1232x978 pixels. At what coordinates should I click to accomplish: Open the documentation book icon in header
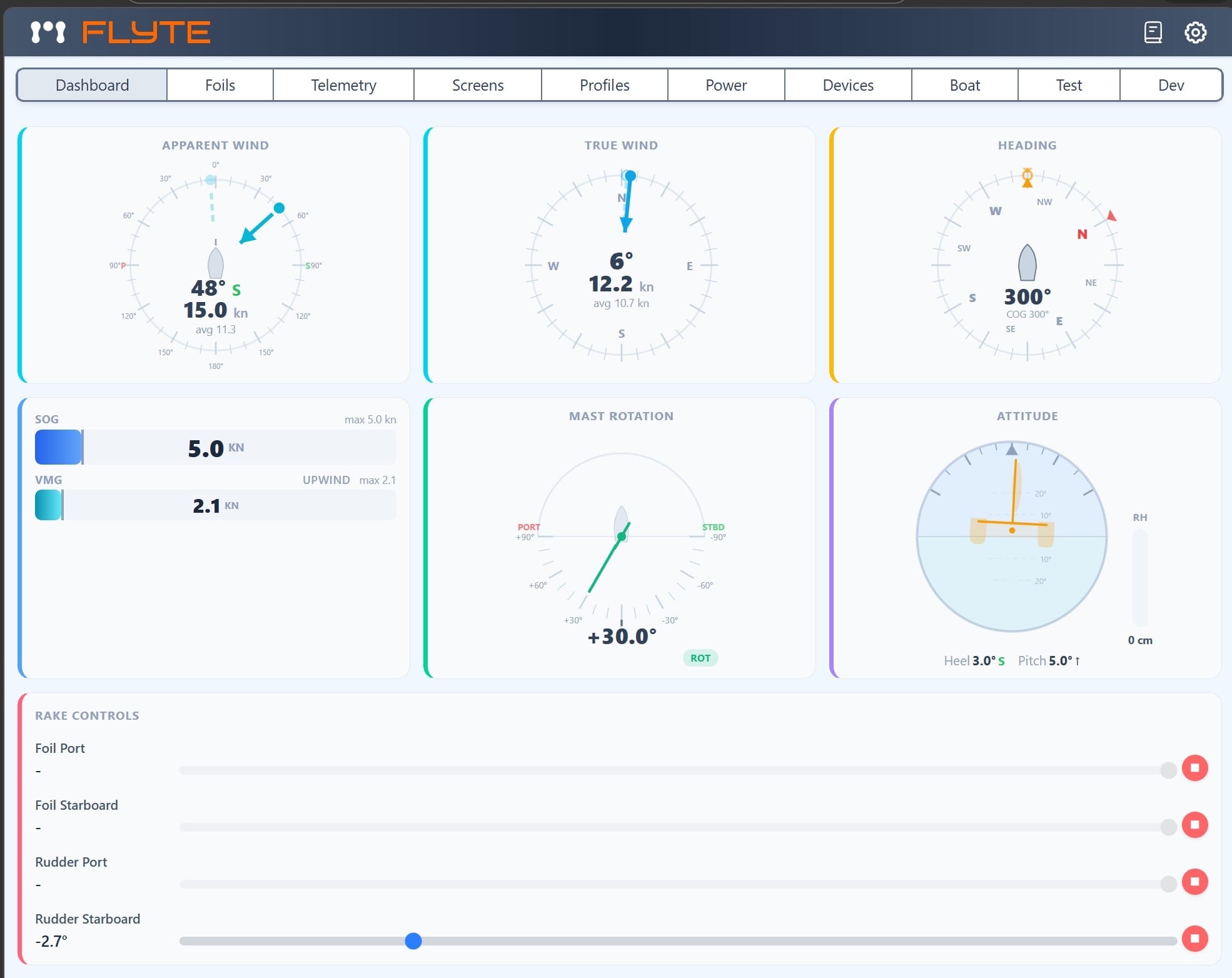pos(1153,32)
